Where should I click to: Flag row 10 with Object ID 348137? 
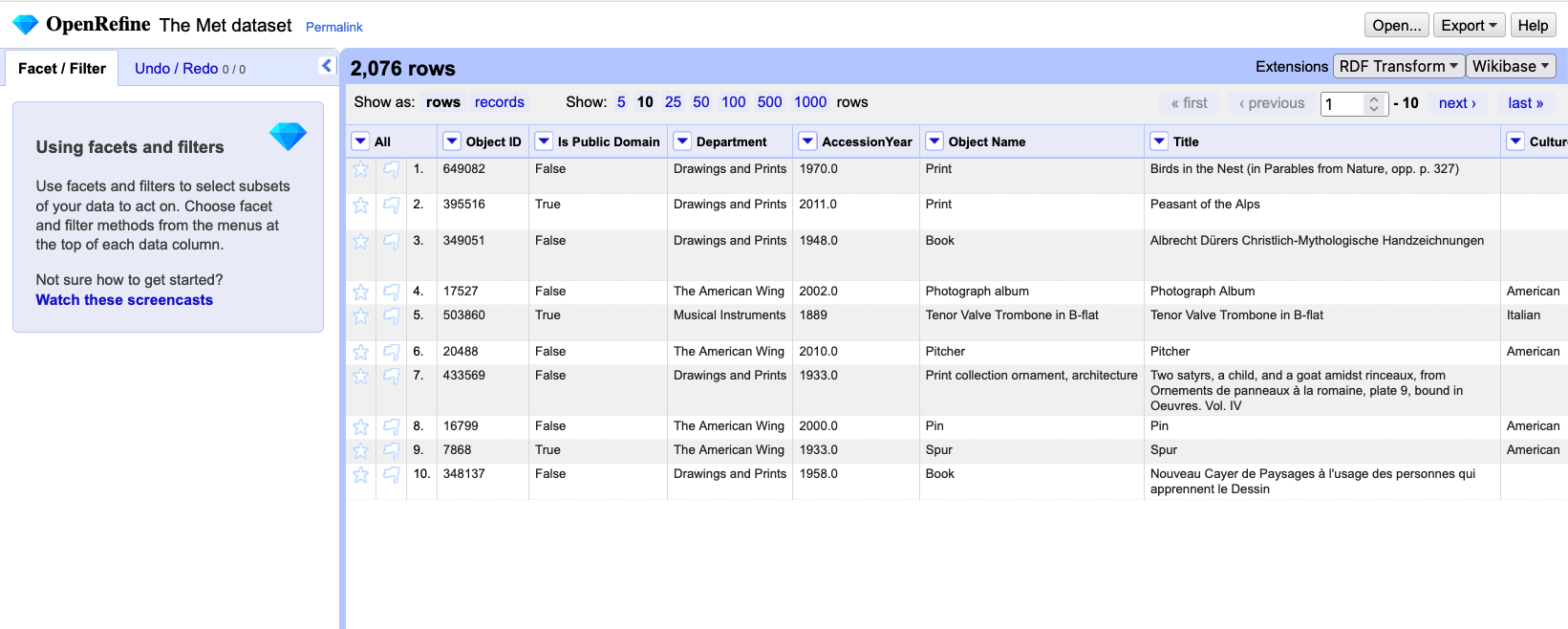[392, 474]
